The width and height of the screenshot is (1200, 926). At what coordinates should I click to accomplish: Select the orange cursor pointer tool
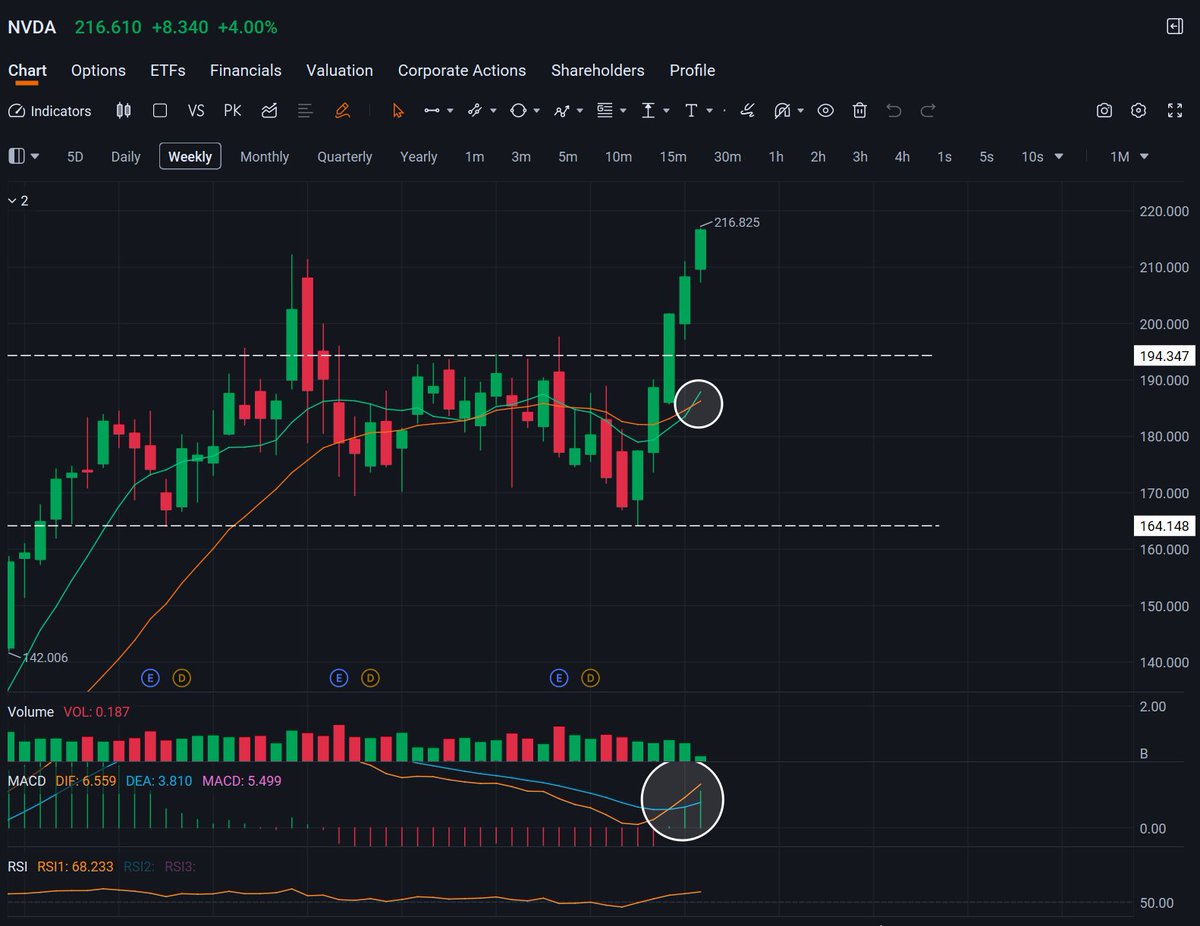pyautogui.click(x=398, y=111)
